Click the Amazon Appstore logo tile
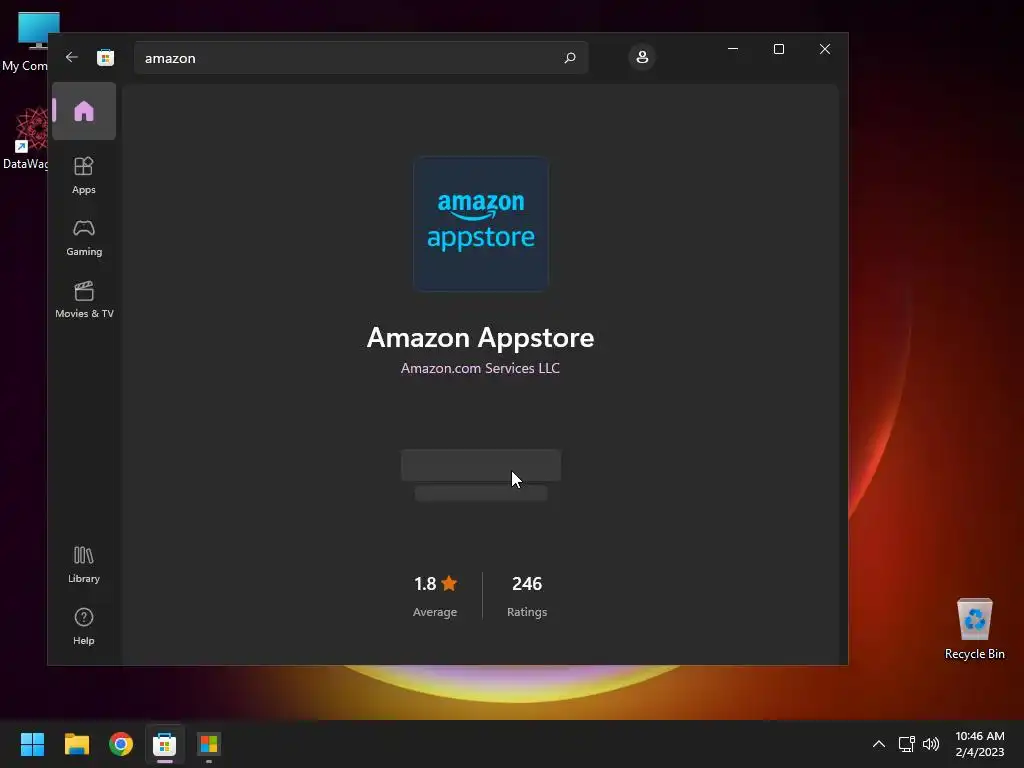 pyautogui.click(x=481, y=223)
